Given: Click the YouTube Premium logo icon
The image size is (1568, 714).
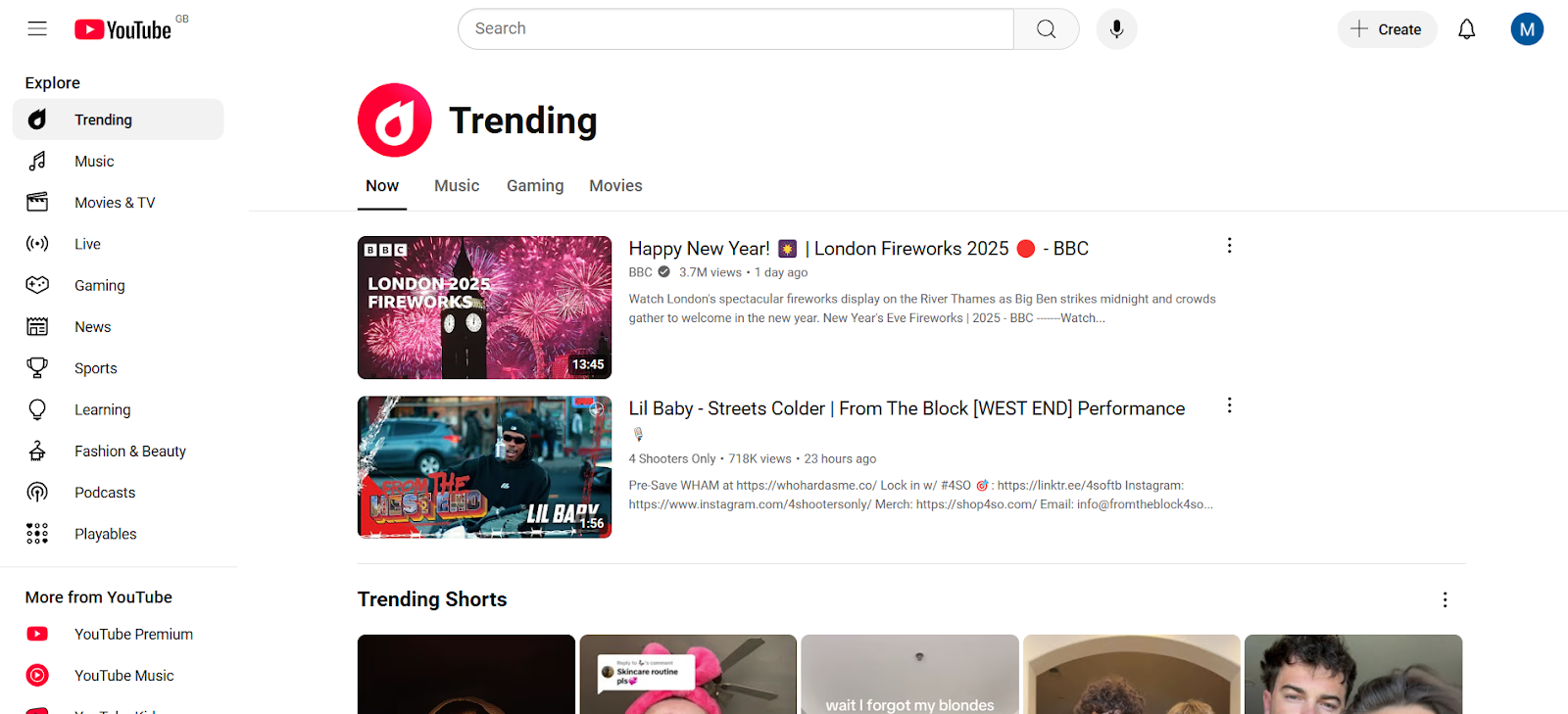Looking at the screenshot, I should click(37, 634).
